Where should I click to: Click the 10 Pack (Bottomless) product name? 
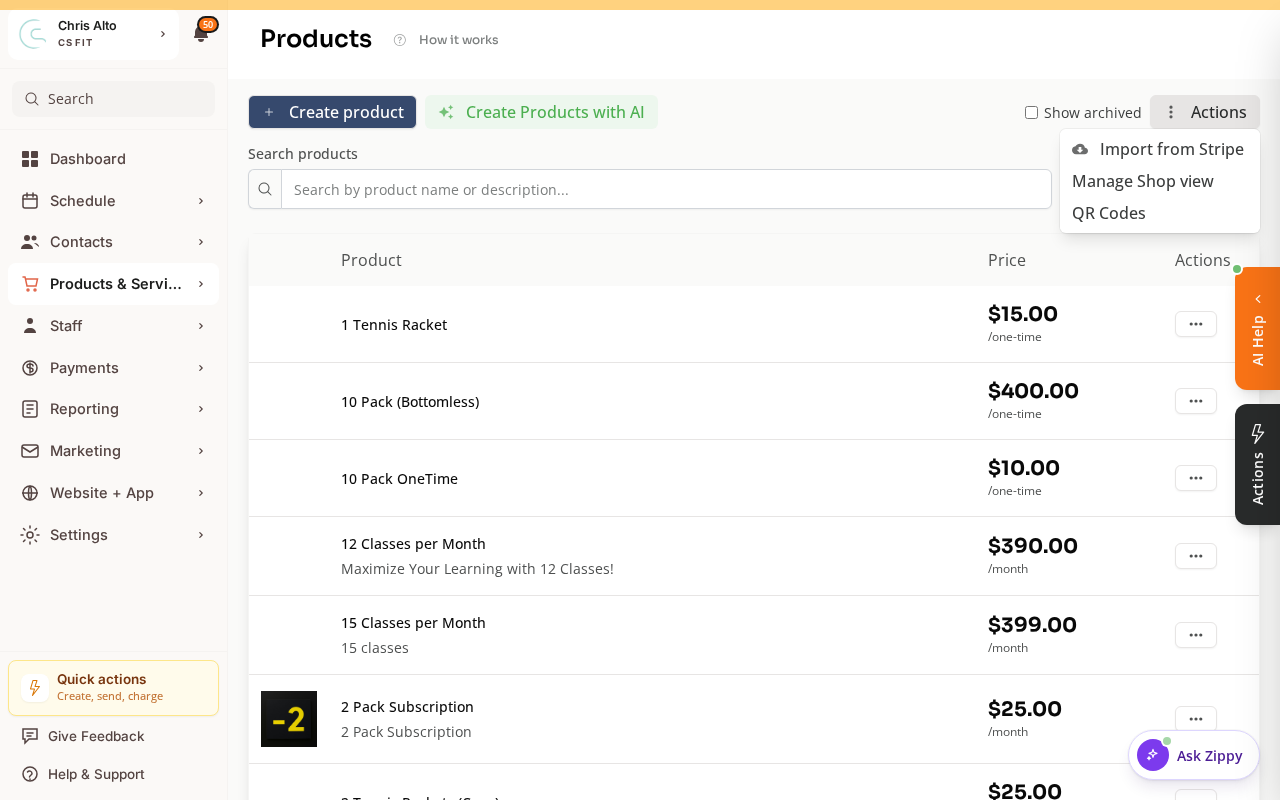[x=410, y=402]
